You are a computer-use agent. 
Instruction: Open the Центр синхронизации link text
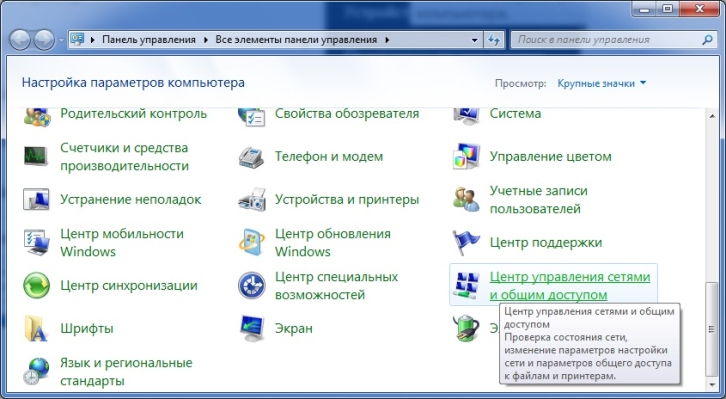tap(129, 286)
